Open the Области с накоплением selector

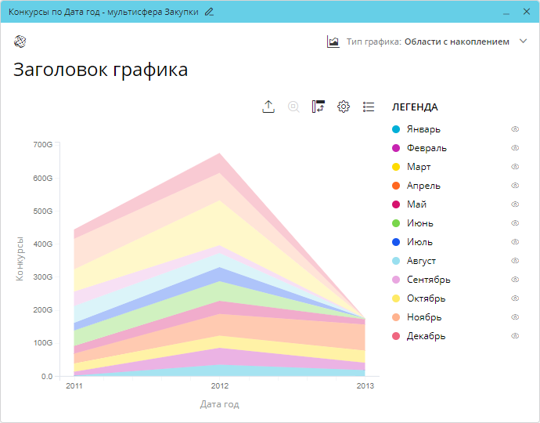pos(457,42)
